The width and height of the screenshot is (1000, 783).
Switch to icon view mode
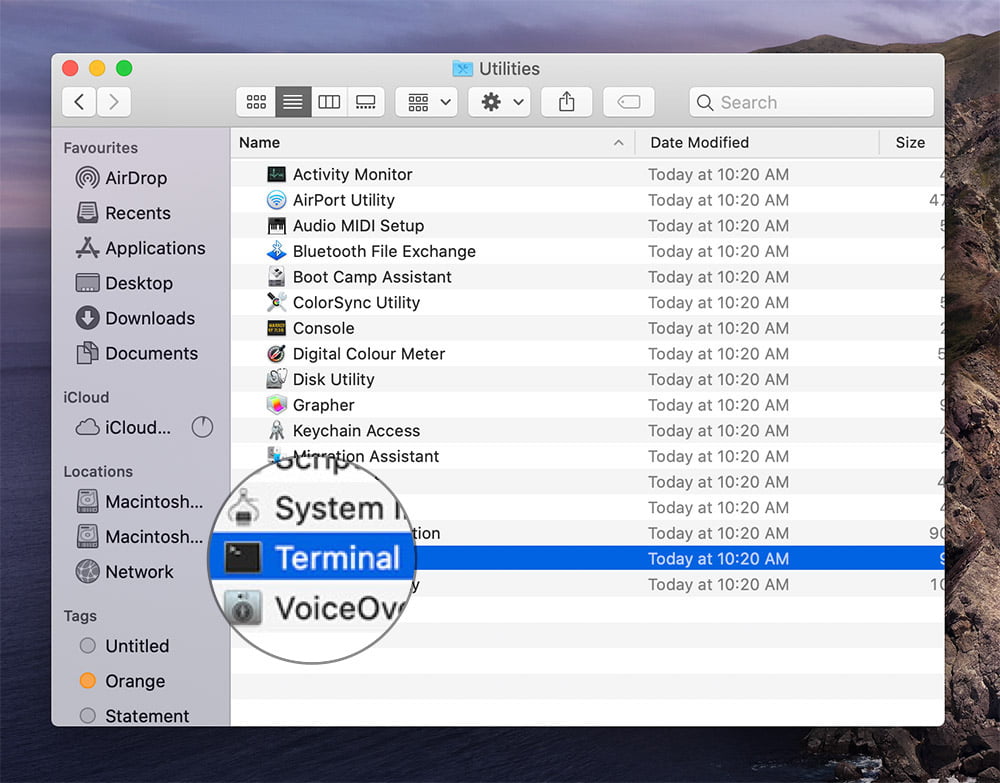(x=256, y=102)
